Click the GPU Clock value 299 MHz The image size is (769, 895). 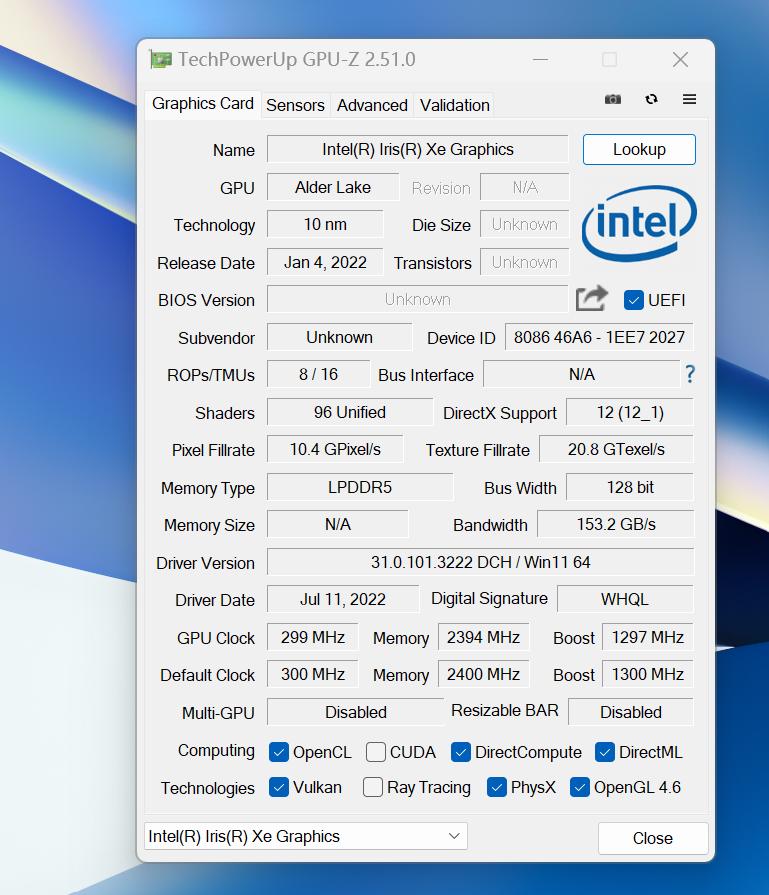(x=312, y=637)
